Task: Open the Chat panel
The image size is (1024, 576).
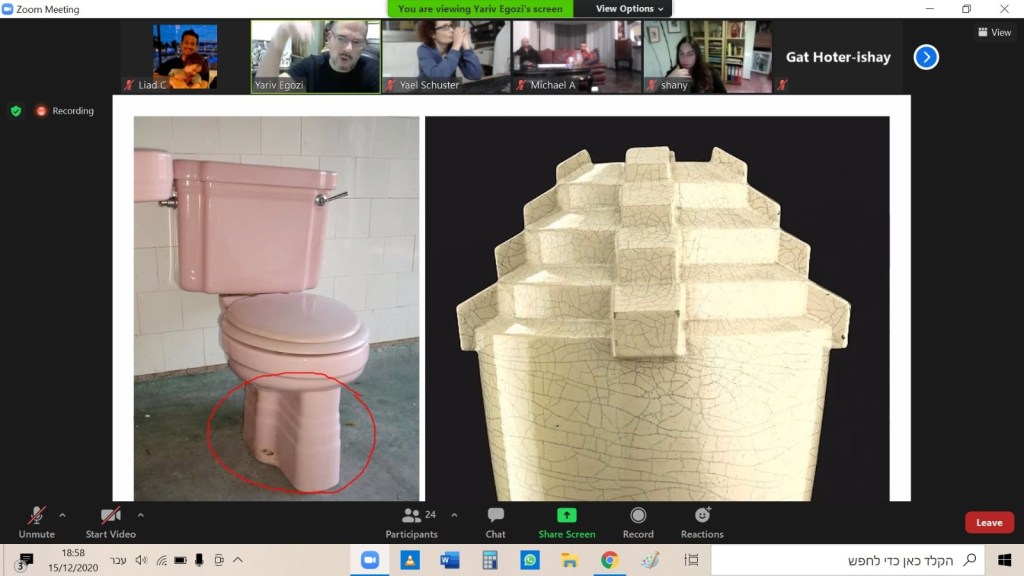Action: pyautogui.click(x=495, y=521)
